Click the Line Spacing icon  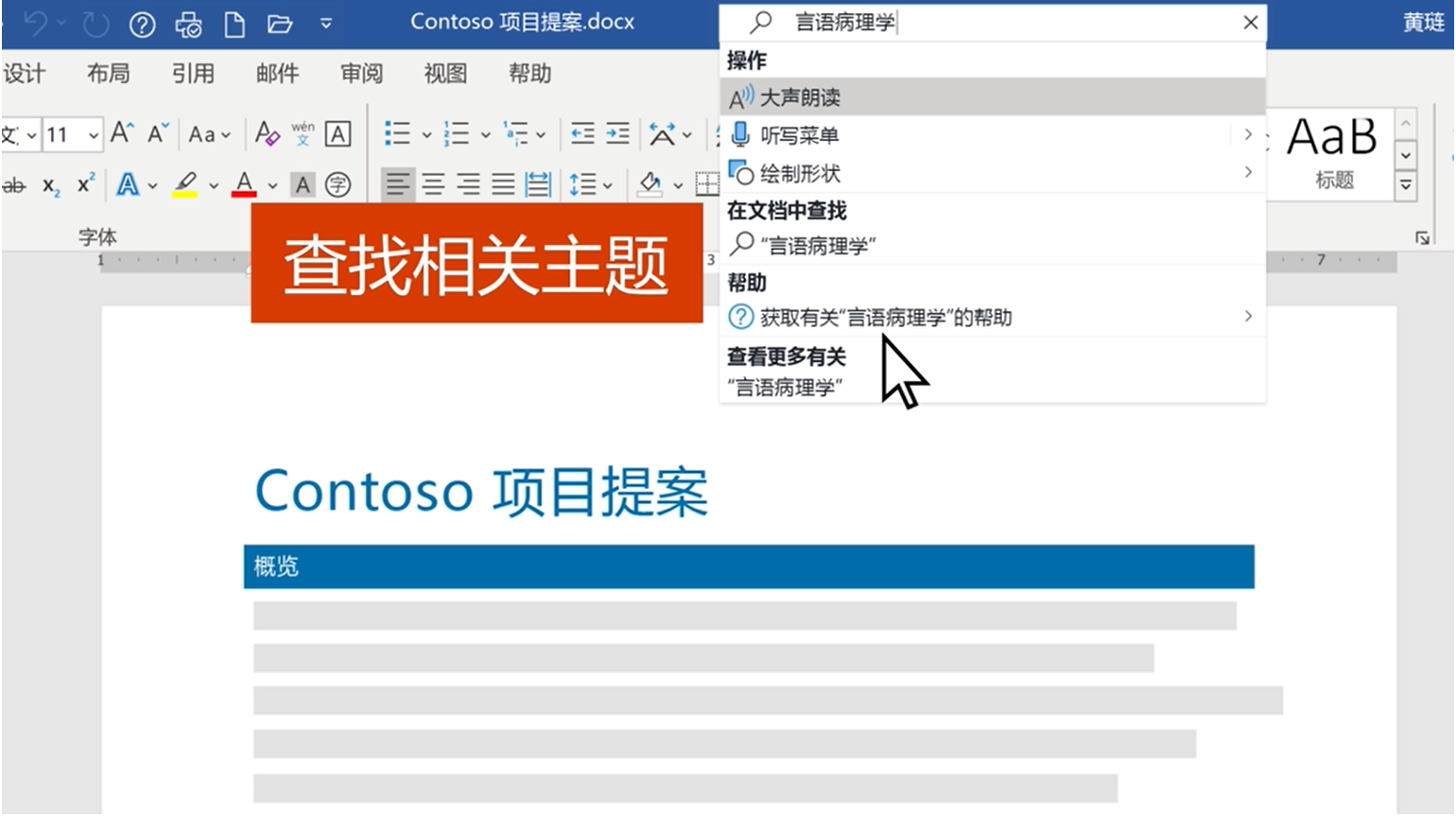pos(581,184)
